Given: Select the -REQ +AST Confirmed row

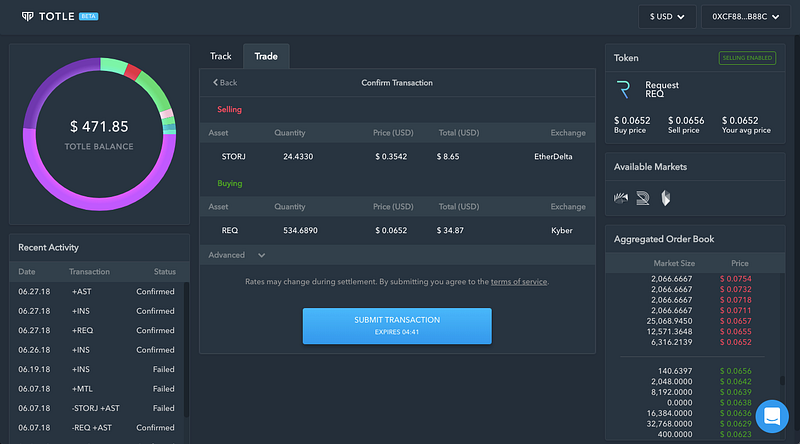Looking at the screenshot, I should pos(97,428).
